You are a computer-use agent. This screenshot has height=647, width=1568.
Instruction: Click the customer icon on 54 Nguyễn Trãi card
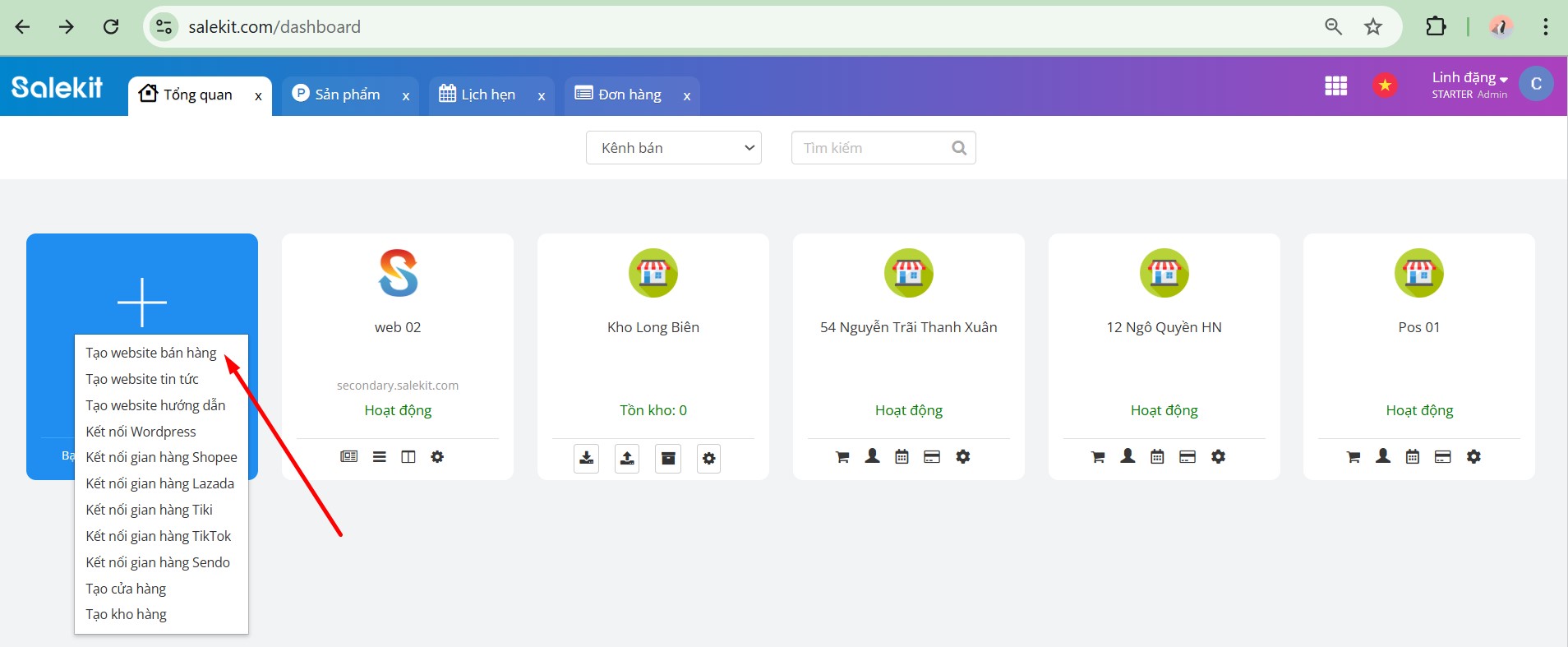(x=872, y=456)
